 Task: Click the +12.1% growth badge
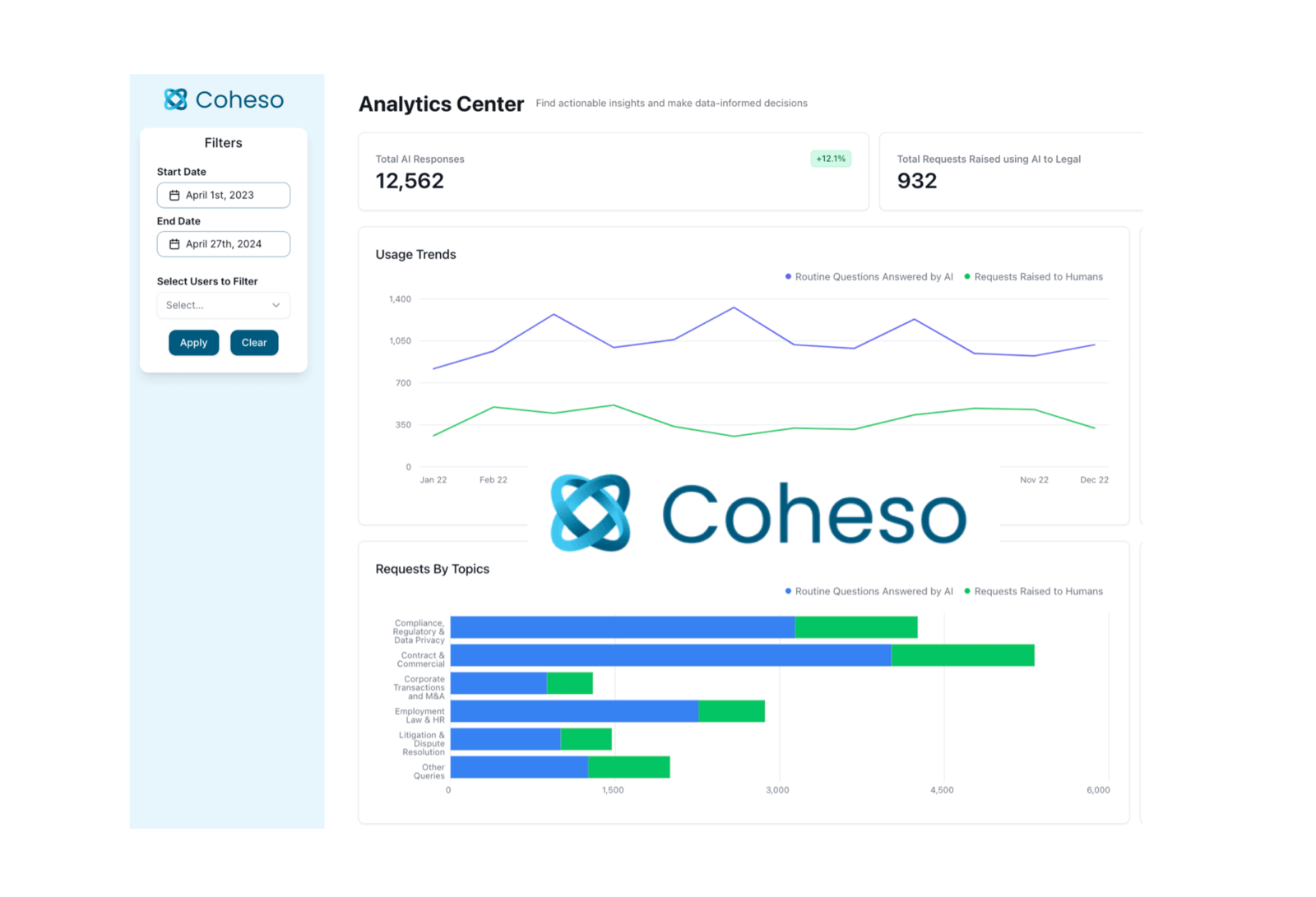tap(831, 158)
